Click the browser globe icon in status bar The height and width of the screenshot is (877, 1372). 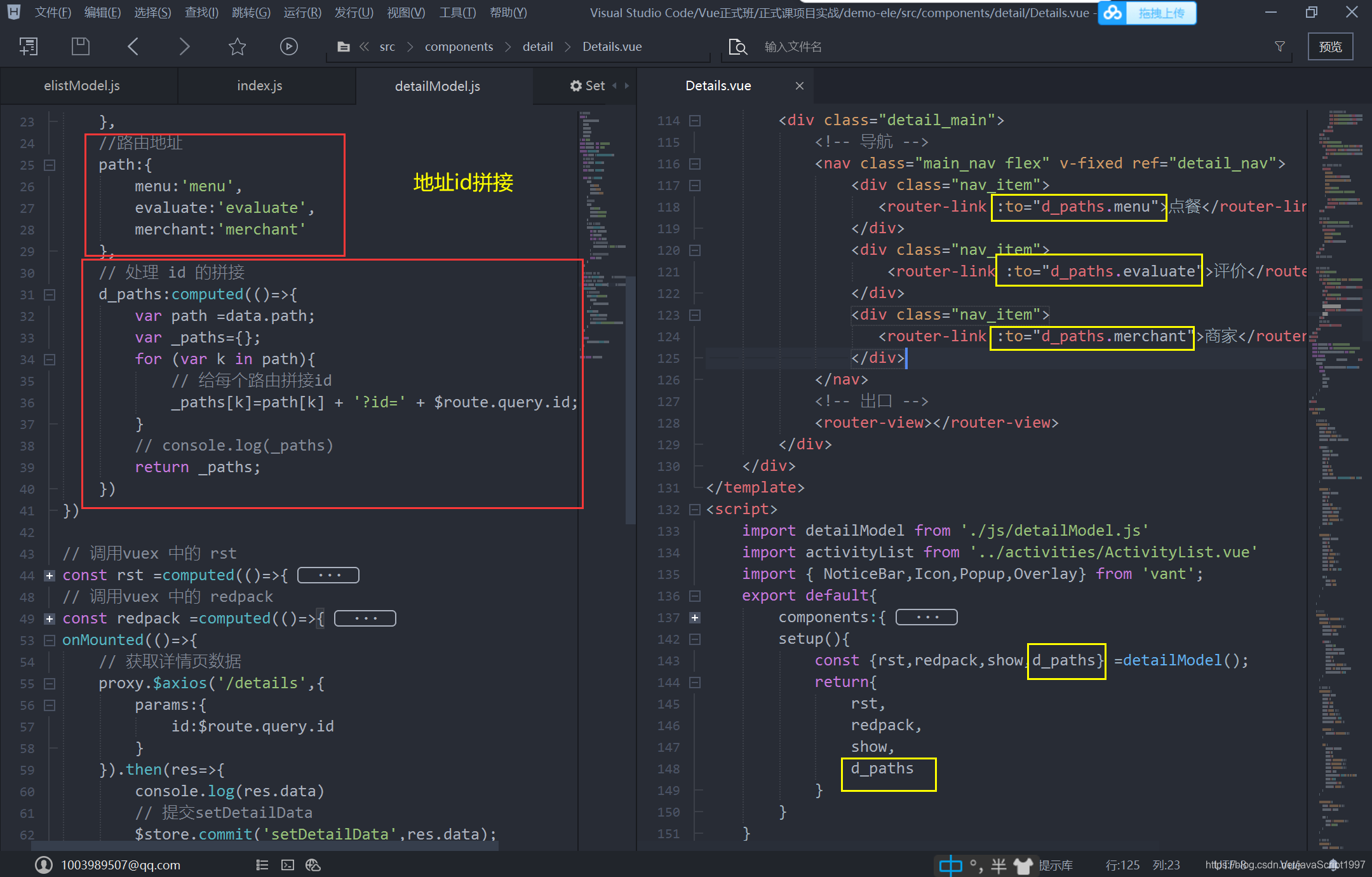click(313, 865)
